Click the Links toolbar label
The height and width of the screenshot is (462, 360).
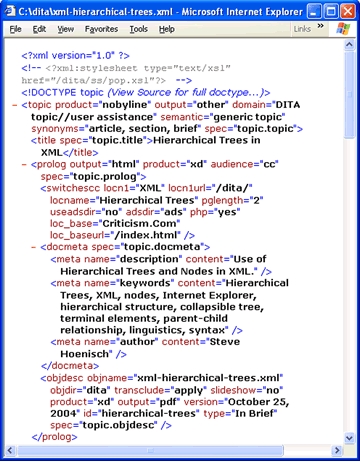pos(302,29)
